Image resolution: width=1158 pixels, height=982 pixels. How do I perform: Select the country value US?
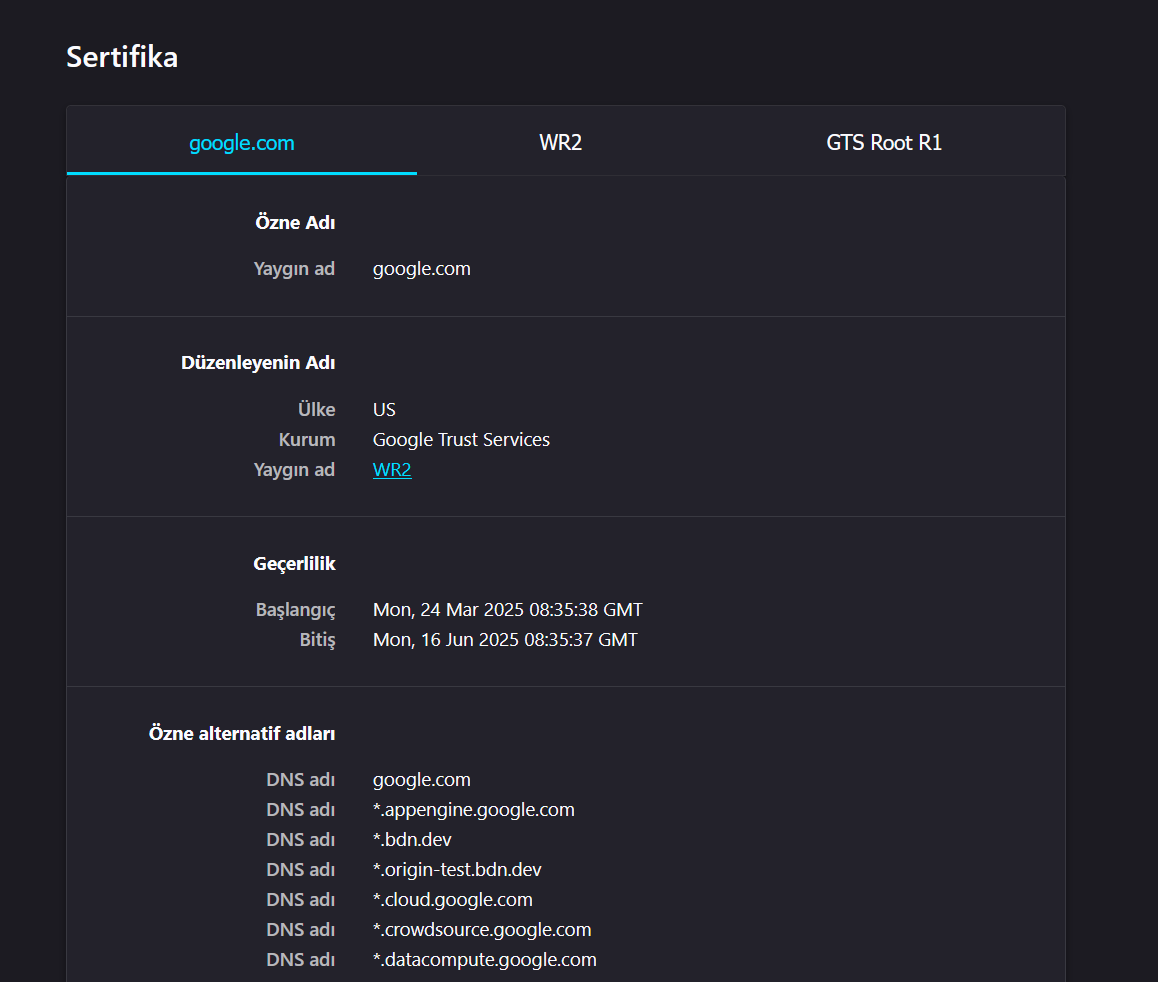(384, 410)
